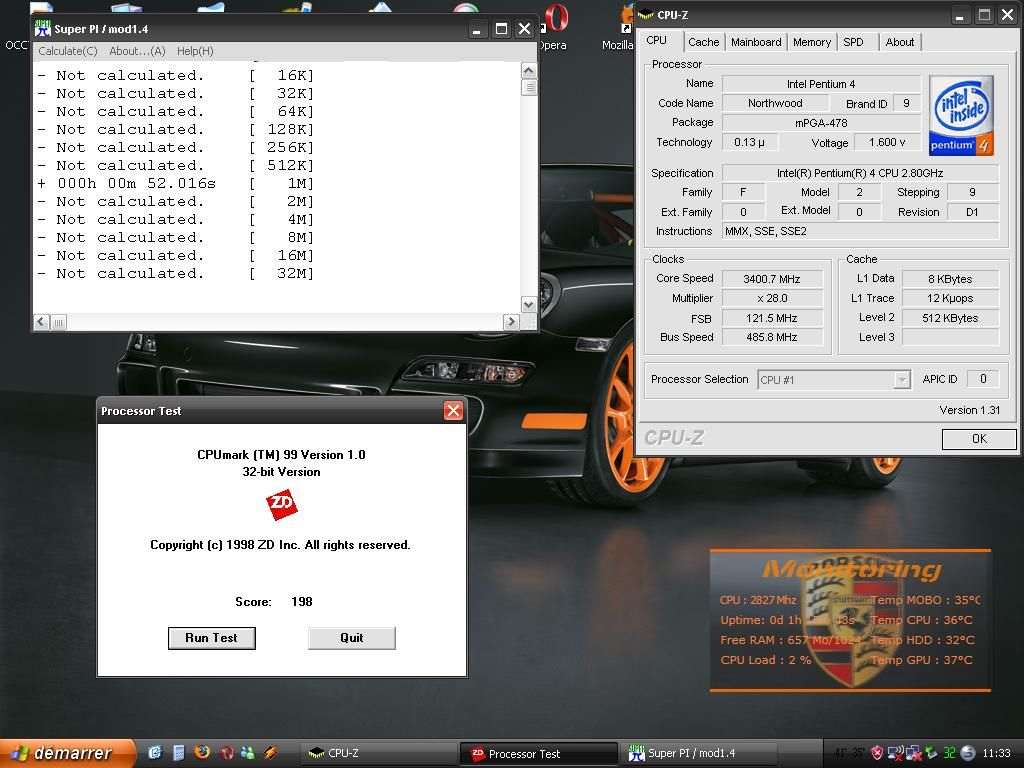Image resolution: width=1024 pixels, height=768 pixels.
Task: Switch to CPU-Z via taskbar button
Action: pos(377,754)
